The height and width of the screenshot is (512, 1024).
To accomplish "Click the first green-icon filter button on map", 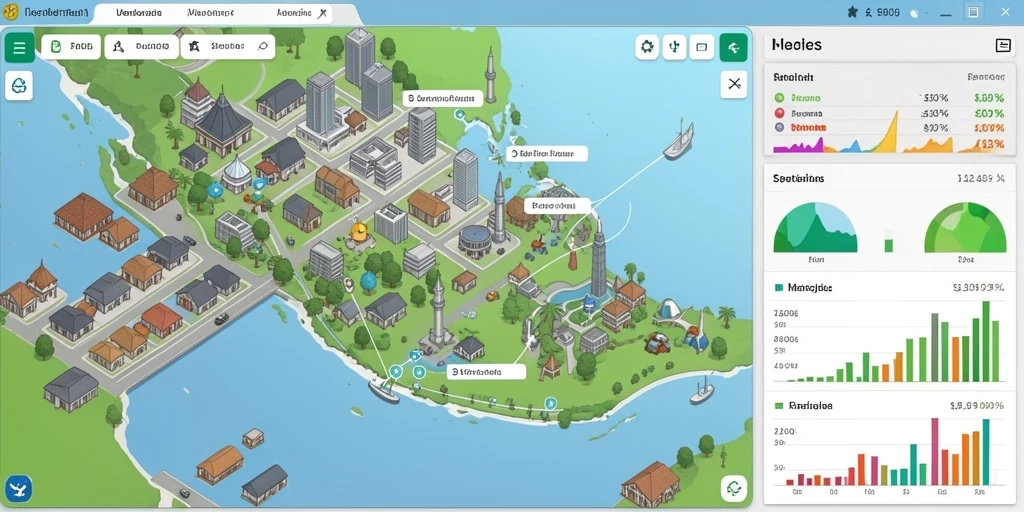I will click(x=71, y=46).
